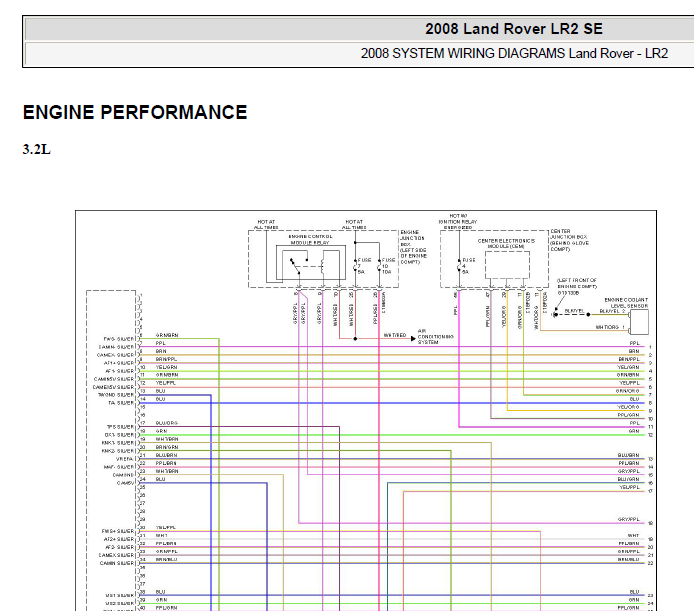694x611 pixels.
Task: Click the Hot w/ Ignition Relay Energized label
Action: [458, 221]
